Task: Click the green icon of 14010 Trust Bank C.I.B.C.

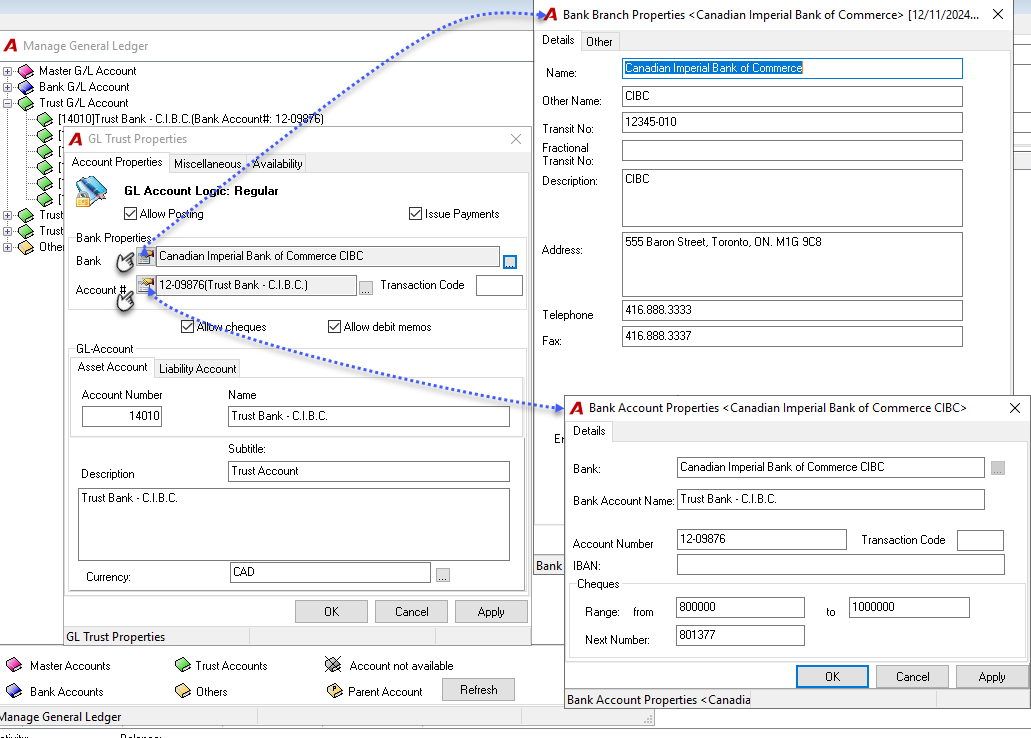Action: 45,119
